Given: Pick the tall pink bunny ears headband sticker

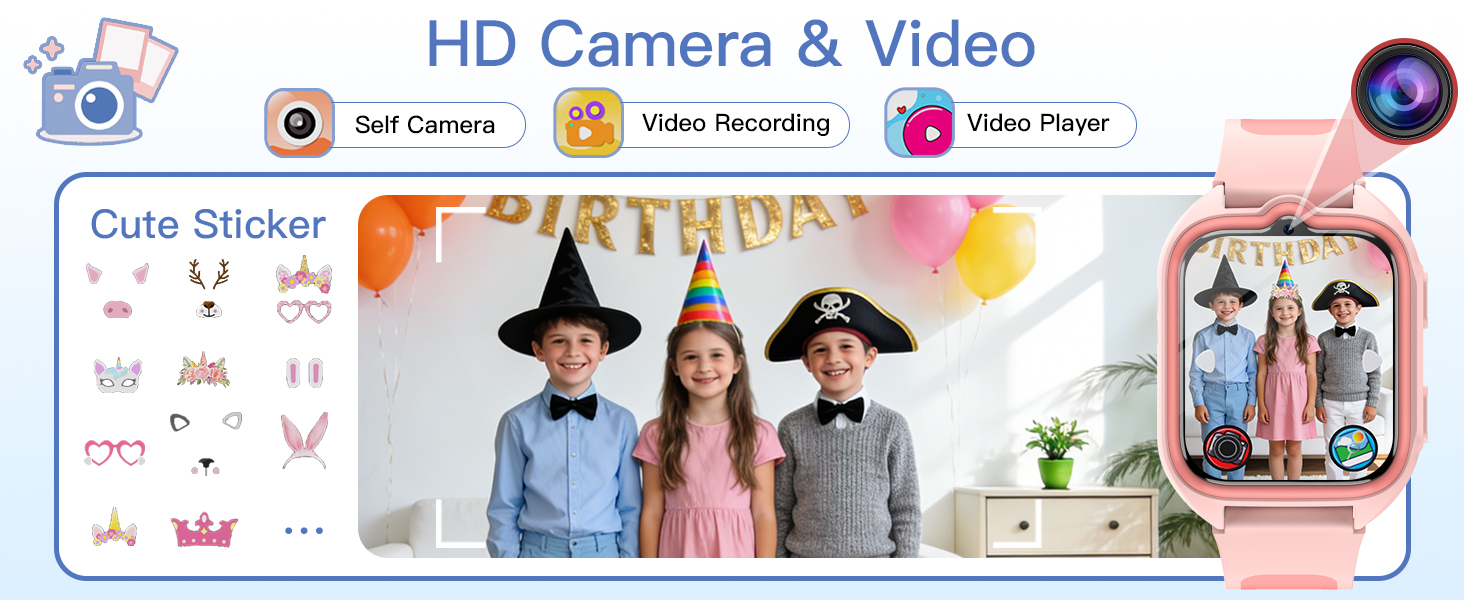Looking at the screenshot, I should (304, 441).
